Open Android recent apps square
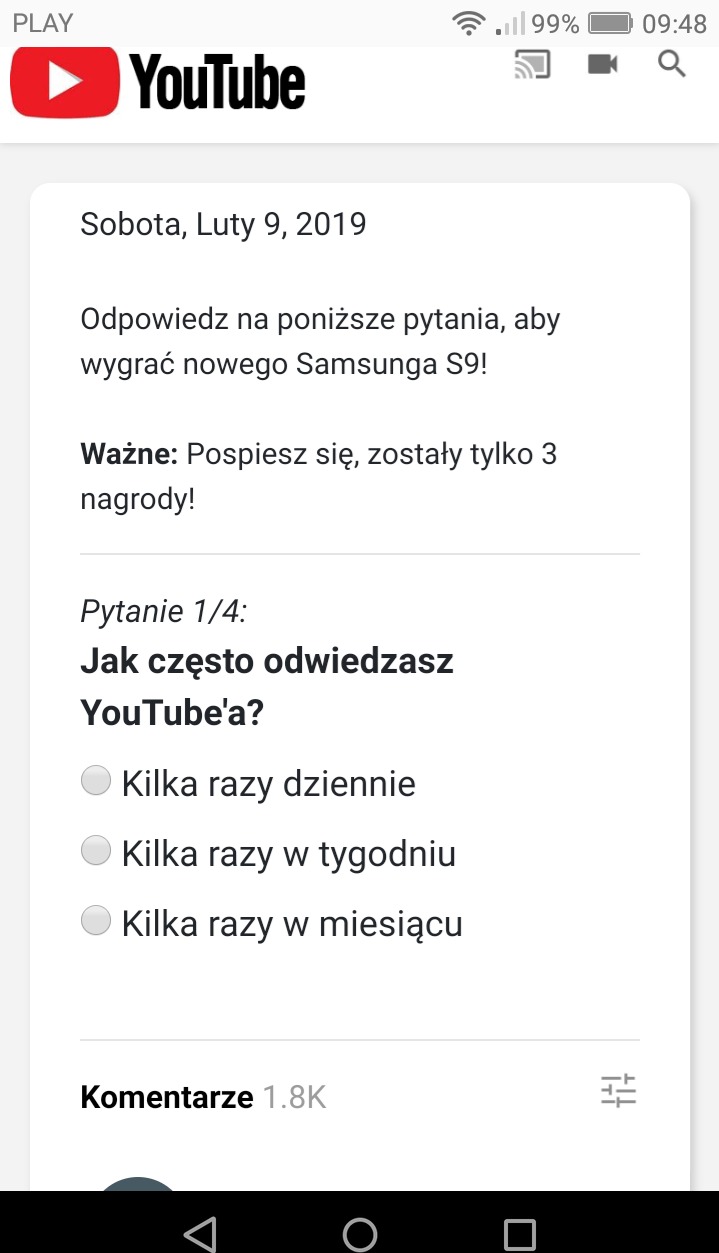The width and height of the screenshot is (719, 1253). (x=519, y=1234)
